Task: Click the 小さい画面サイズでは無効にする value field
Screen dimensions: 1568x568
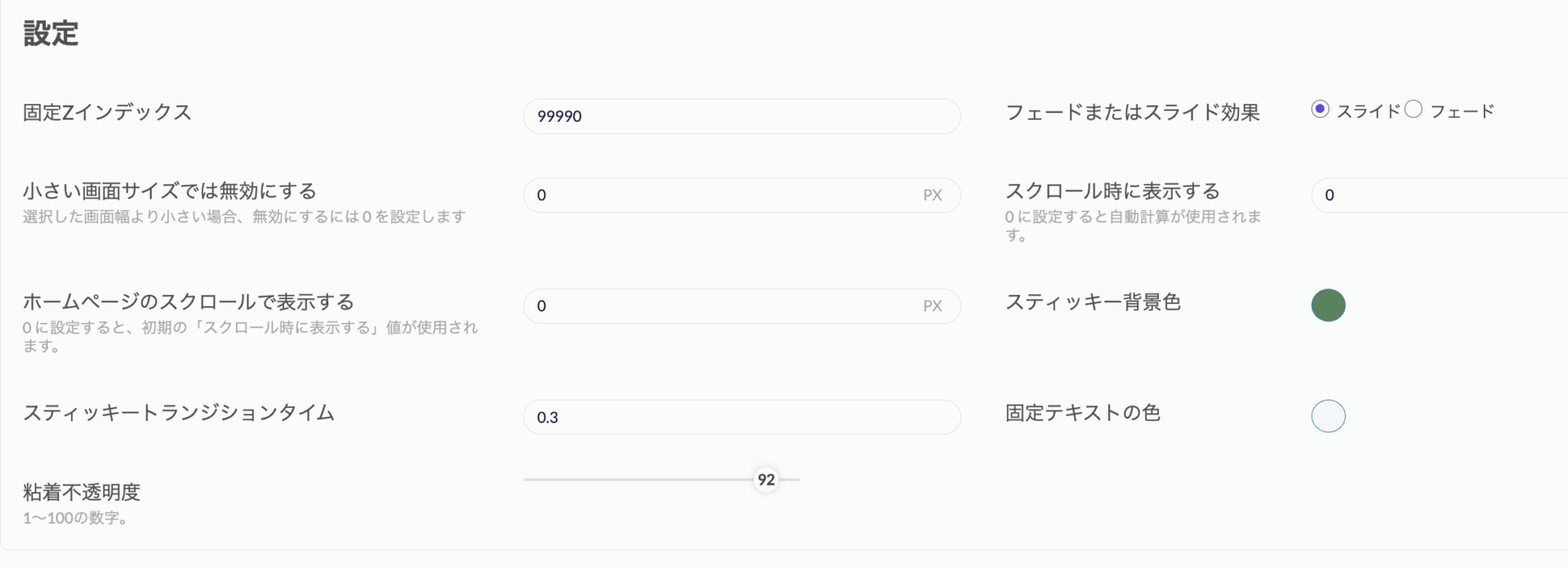Action: click(x=742, y=195)
